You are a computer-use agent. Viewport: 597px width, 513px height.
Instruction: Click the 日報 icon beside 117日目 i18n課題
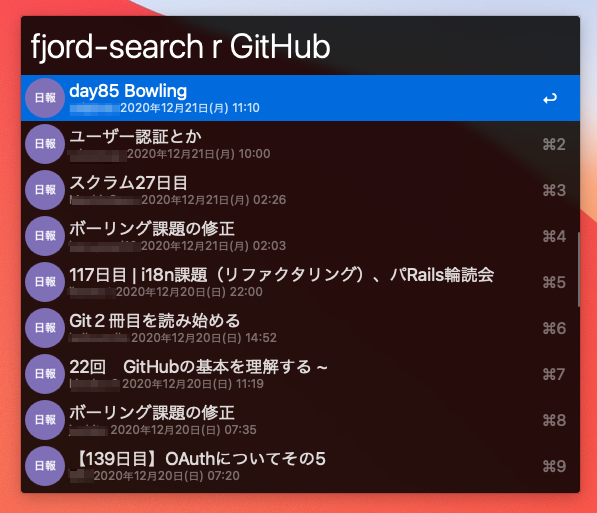click(x=45, y=282)
